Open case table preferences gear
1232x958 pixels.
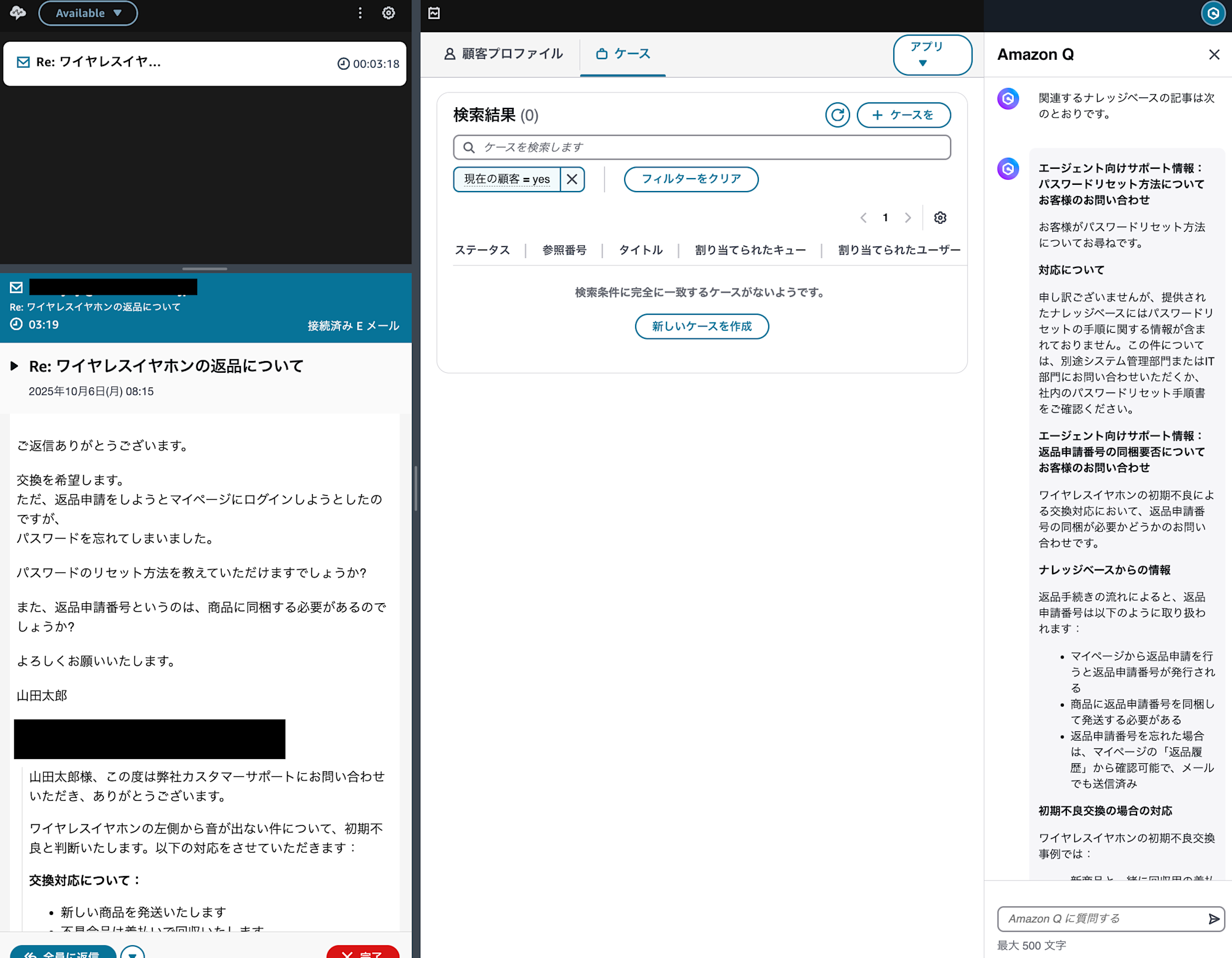940,217
